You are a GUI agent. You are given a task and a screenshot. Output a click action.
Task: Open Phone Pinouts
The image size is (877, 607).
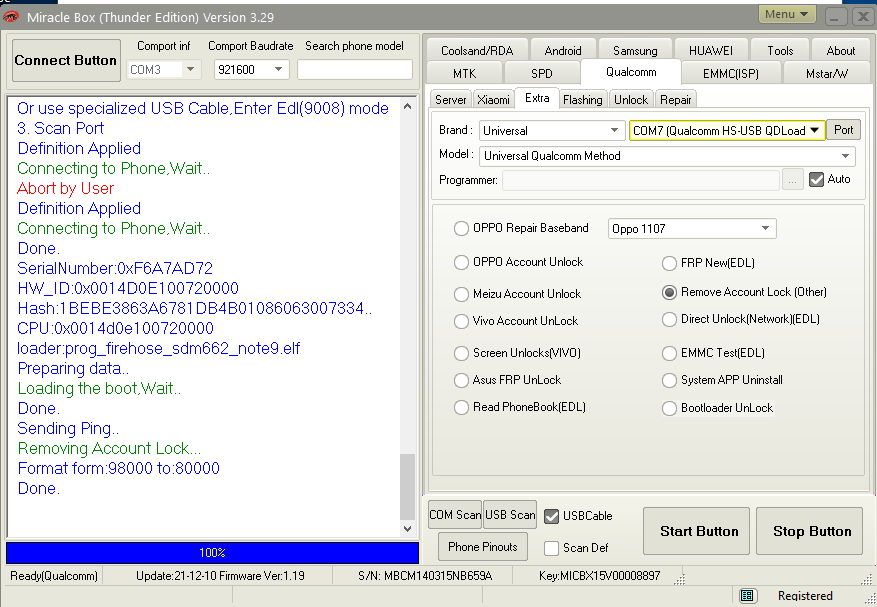tap(483, 547)
